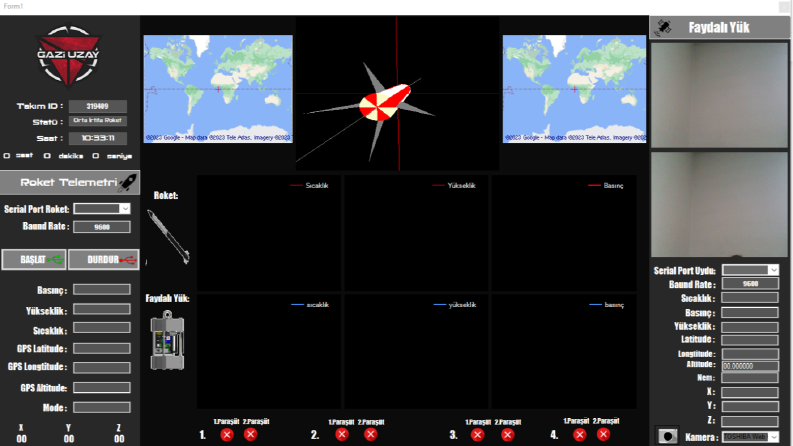Screen dimensions: 793x446
Task: Click the payload Basınç field
Action: (x=750, y=313)
